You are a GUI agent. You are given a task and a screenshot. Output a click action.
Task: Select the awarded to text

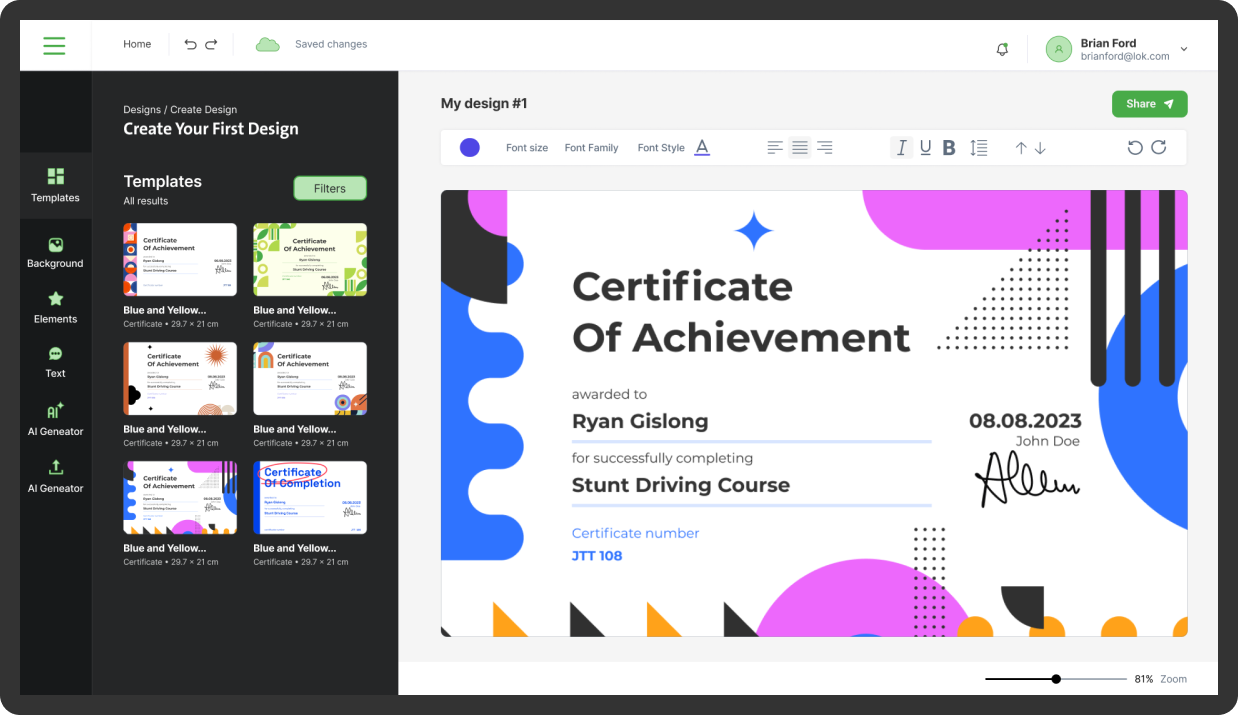(609, 394)
